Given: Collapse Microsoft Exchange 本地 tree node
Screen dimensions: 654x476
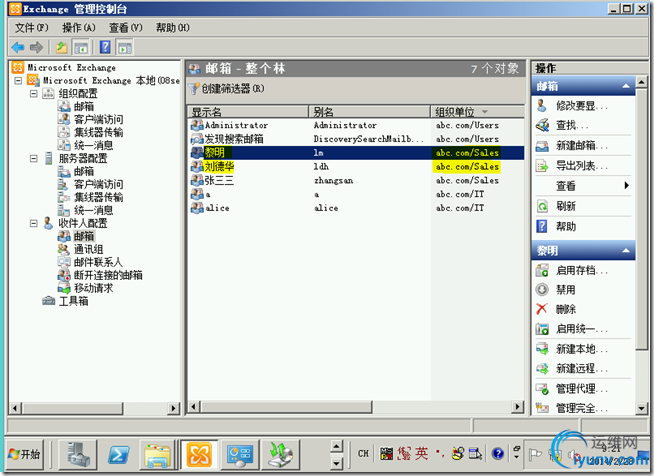Looking at the screenshot, I should [18, 80].
